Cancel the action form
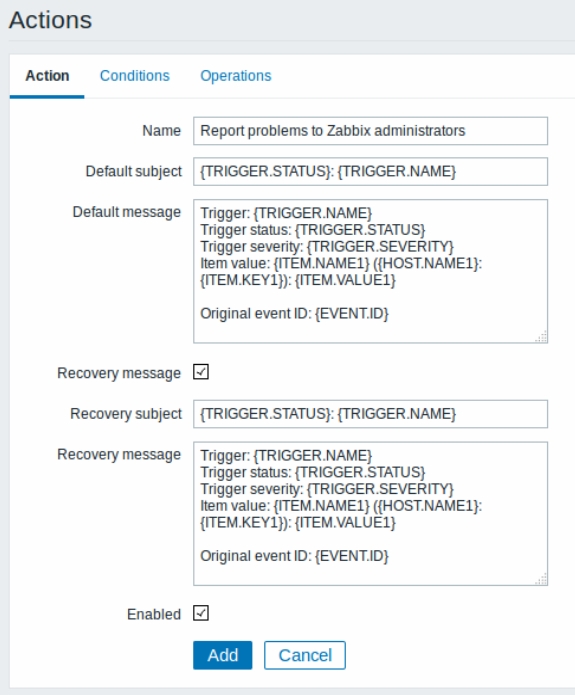The height and width of the screenshot is (695, 575). click(305, 655)
